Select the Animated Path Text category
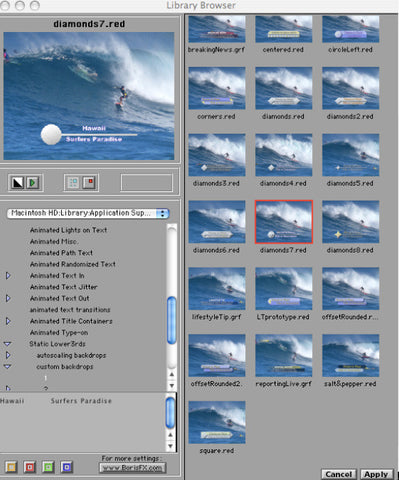399x480 pixels. click(61, 253)
